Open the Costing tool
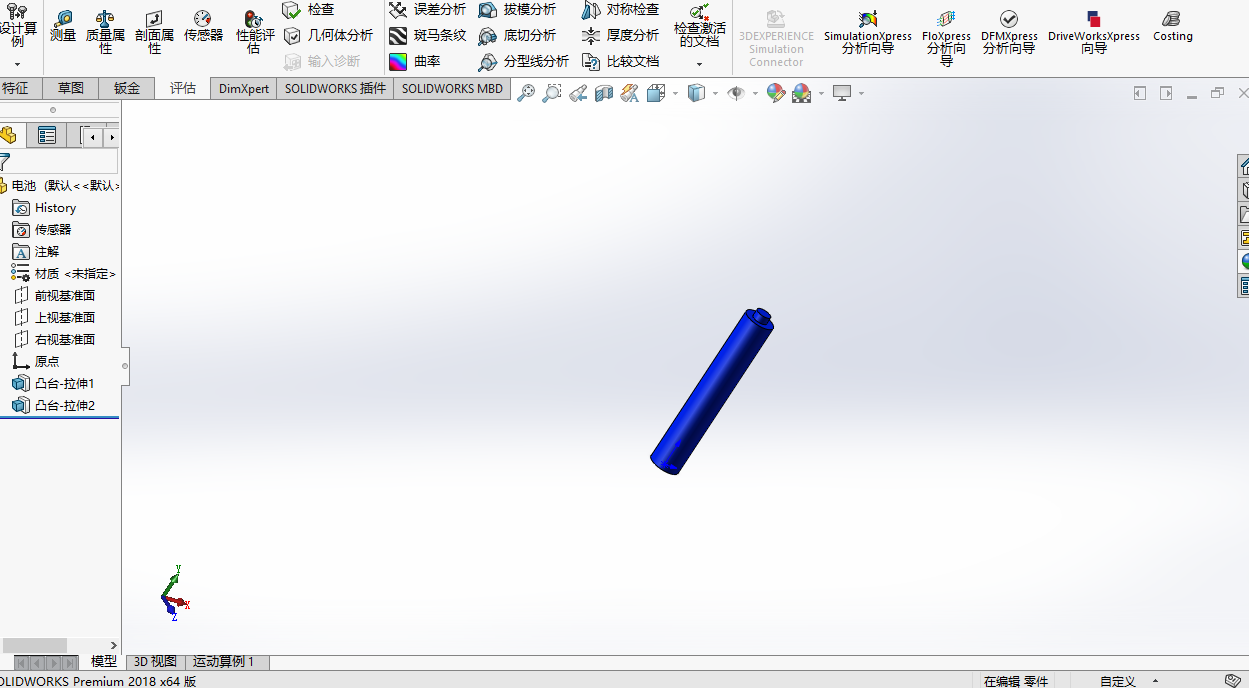1249x688 pixels. (1172, 27)
